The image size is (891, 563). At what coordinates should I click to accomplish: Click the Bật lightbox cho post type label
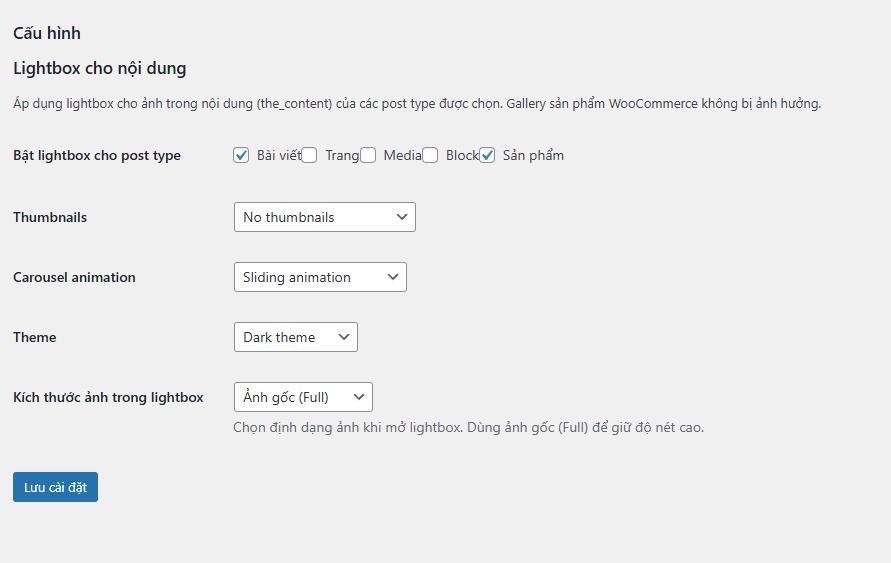97,155
